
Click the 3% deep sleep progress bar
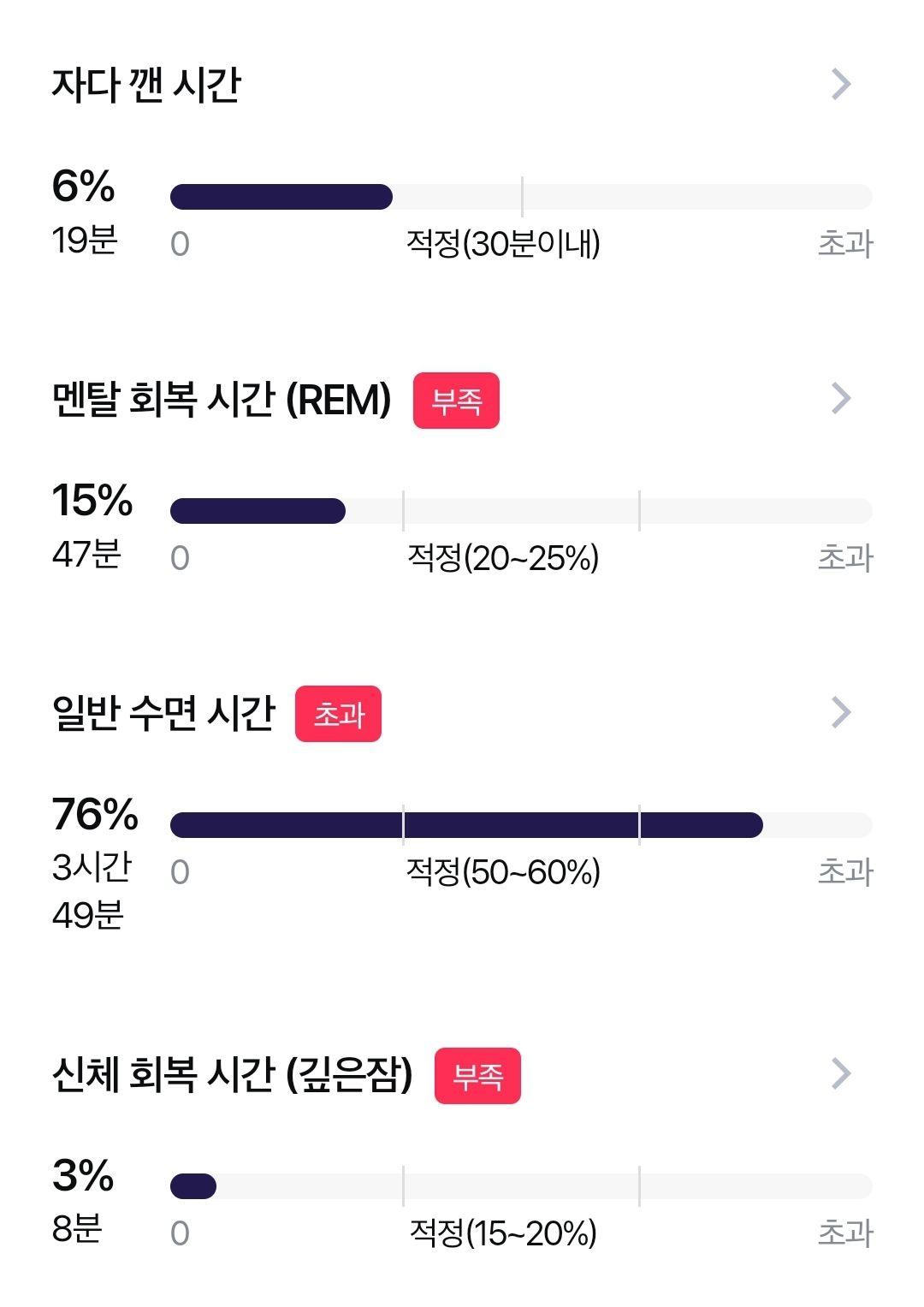coord(521,1186)
